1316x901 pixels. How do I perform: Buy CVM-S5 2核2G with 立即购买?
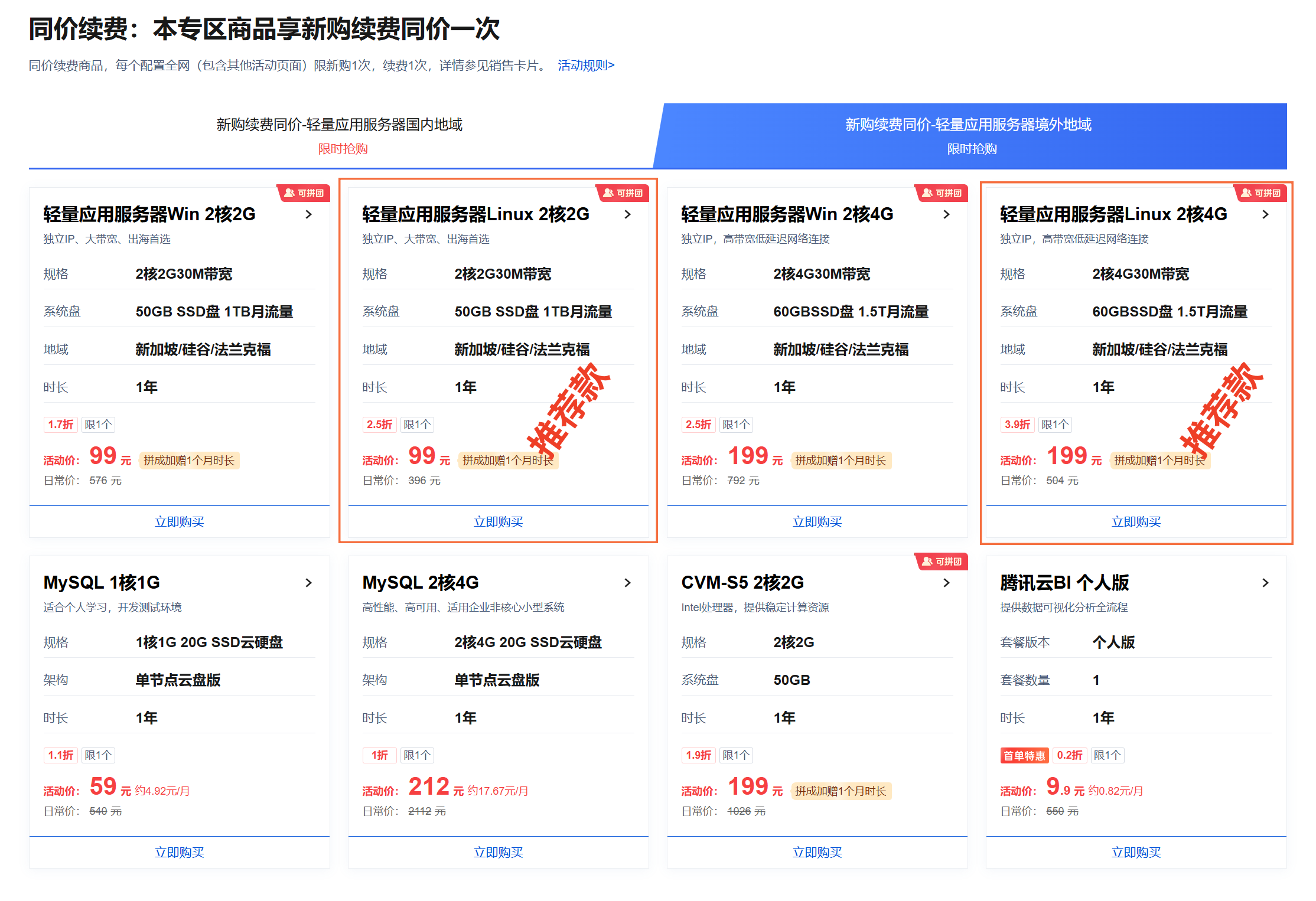click(817, 853)
